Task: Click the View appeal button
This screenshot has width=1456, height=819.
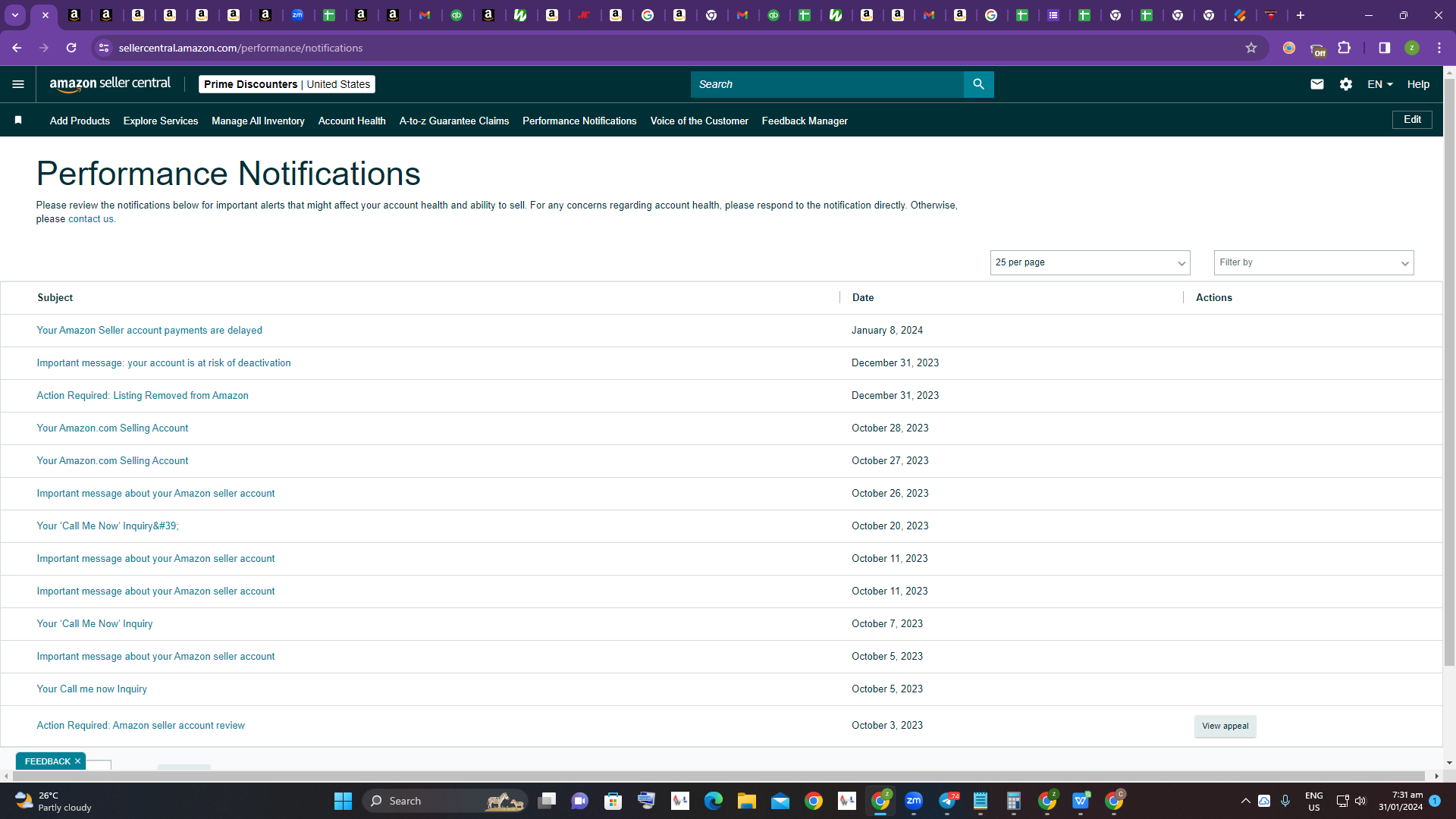Action: (1225, 726)
